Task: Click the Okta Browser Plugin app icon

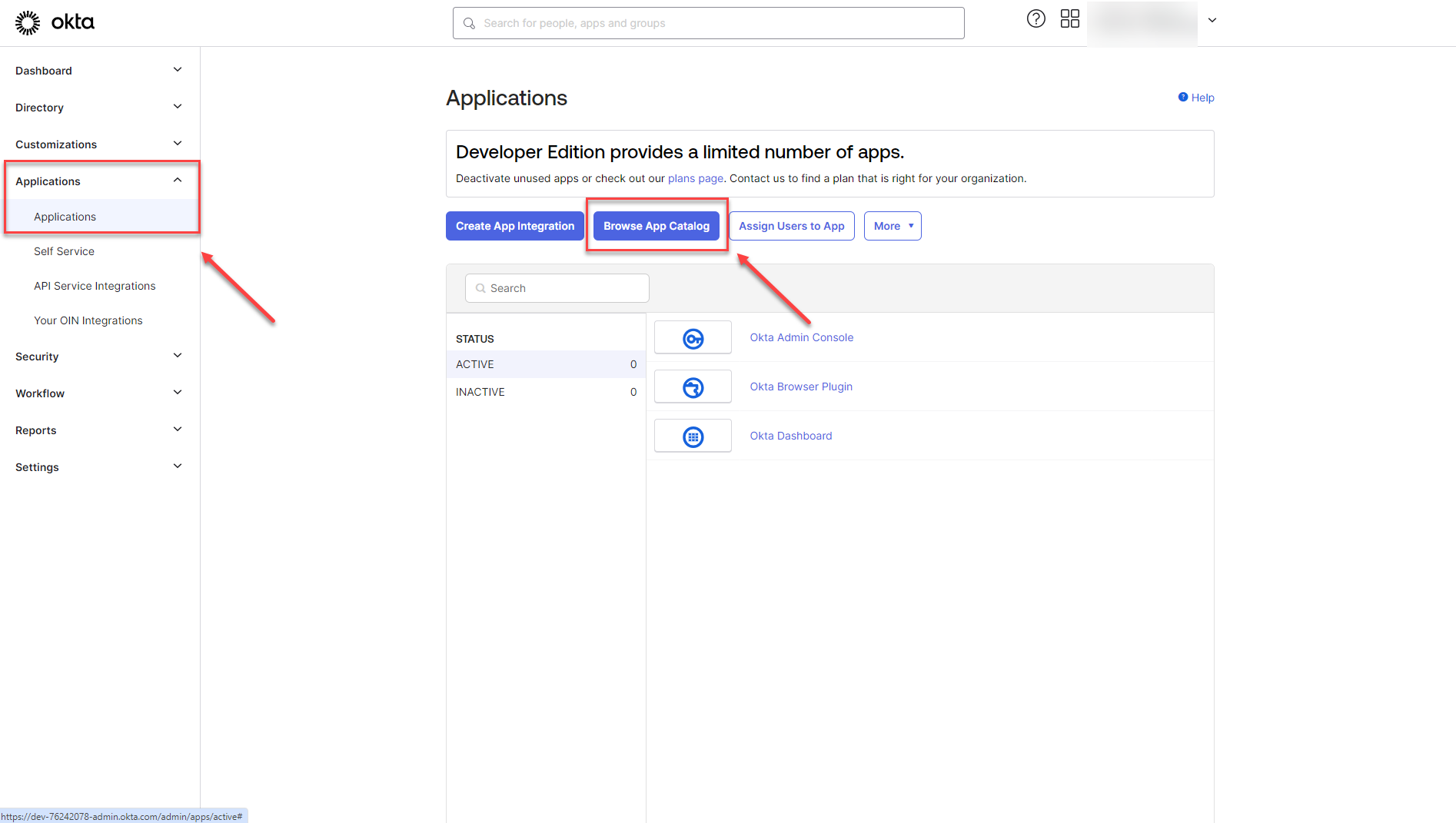Action: 693,387
